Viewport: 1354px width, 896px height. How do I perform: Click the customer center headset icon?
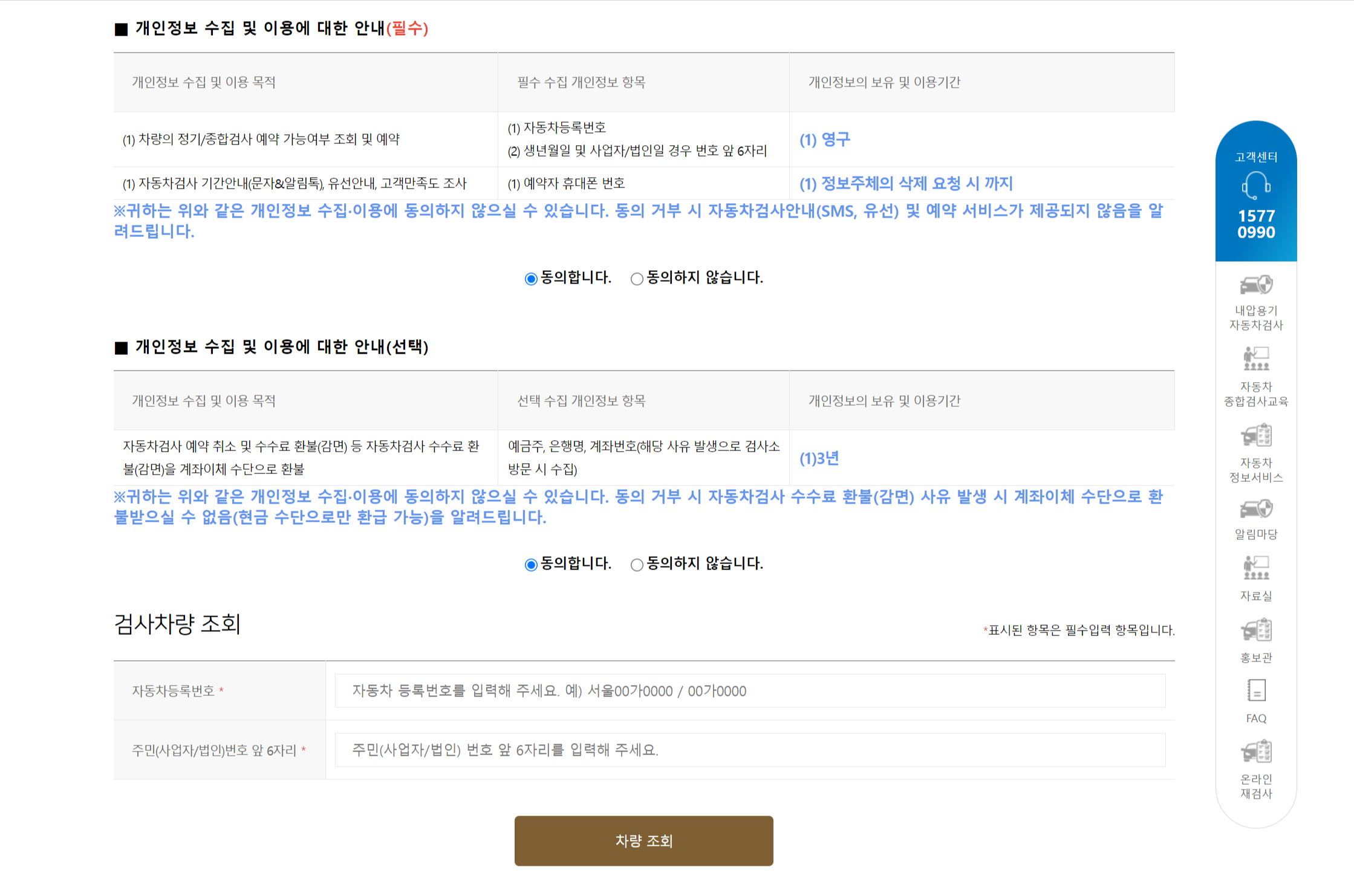[x=1256, y=185]
